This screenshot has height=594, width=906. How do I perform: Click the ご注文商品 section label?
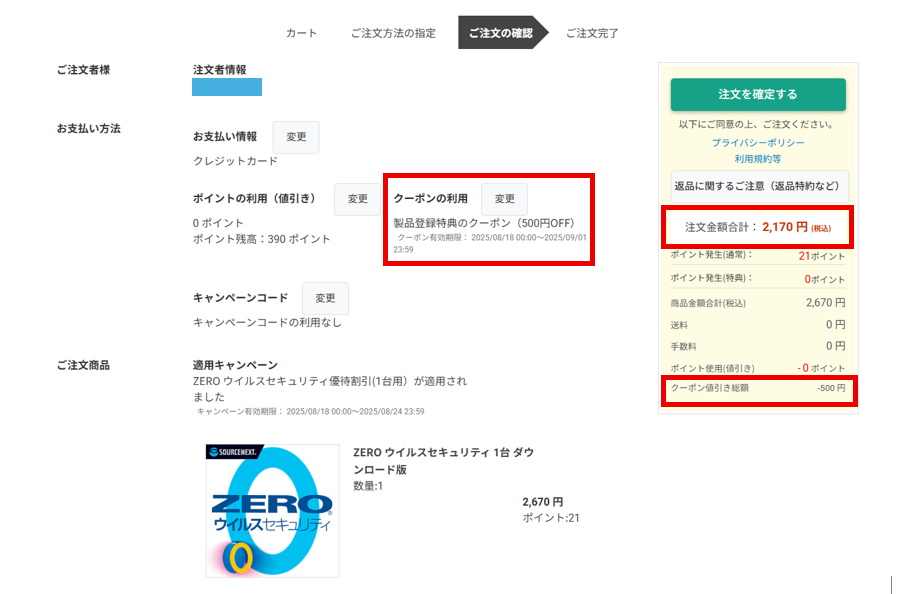tap(83, 365)
